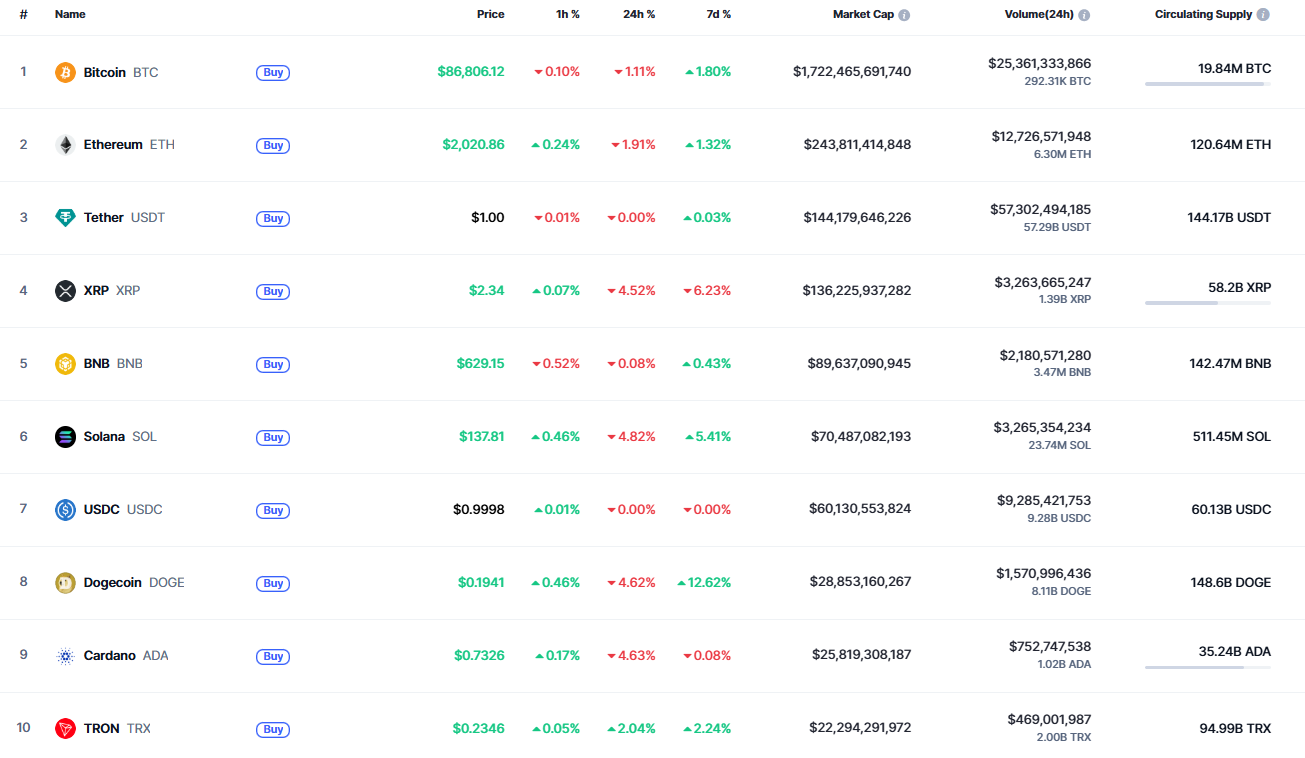The width and height of the screenshot is (1305, 758).
Task: Click USDC's 24h volume $9,285,421,753
Action: pos(1045,501)
